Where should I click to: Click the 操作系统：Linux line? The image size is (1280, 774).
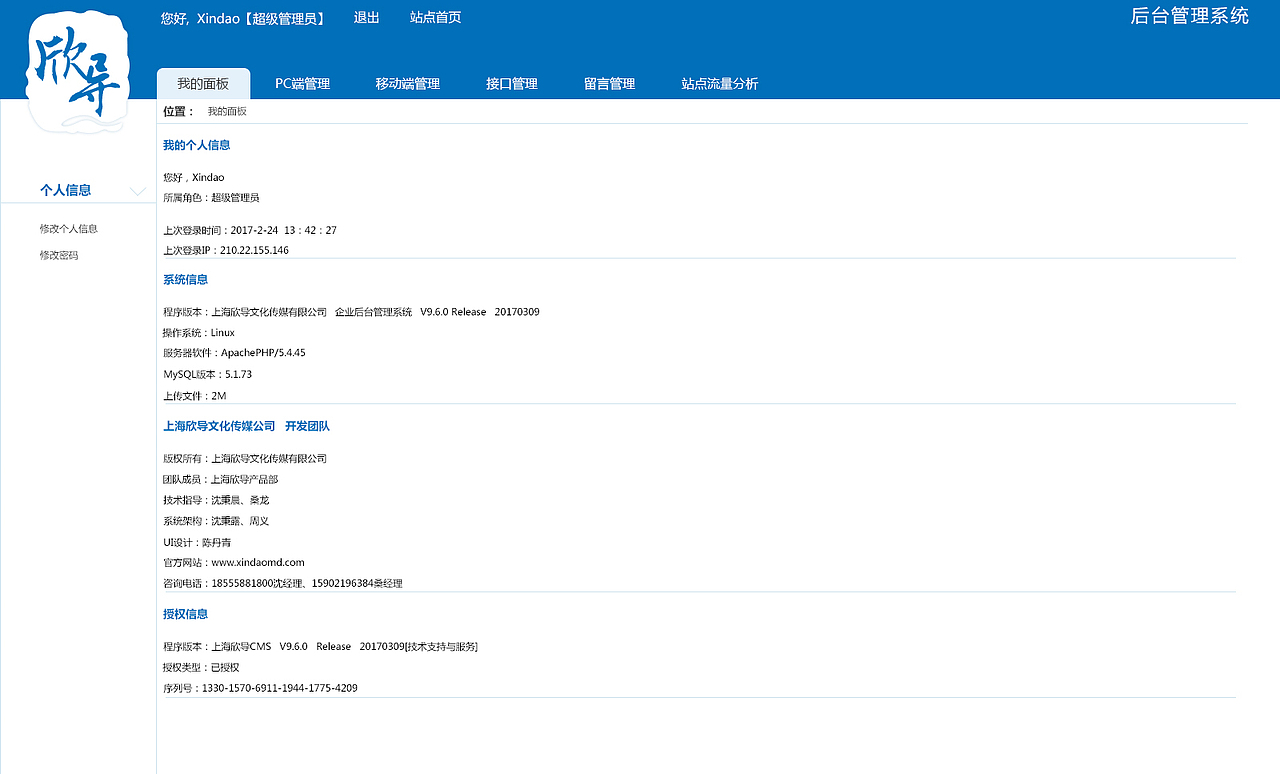(x=199, y=333)
